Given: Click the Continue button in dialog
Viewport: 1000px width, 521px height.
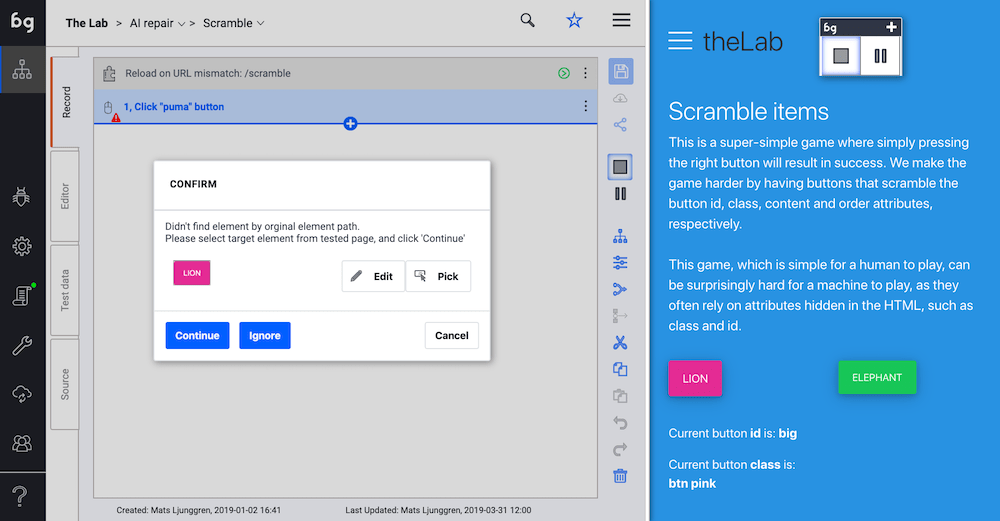Looking at the screenshot, I should [x=197, y=335].
